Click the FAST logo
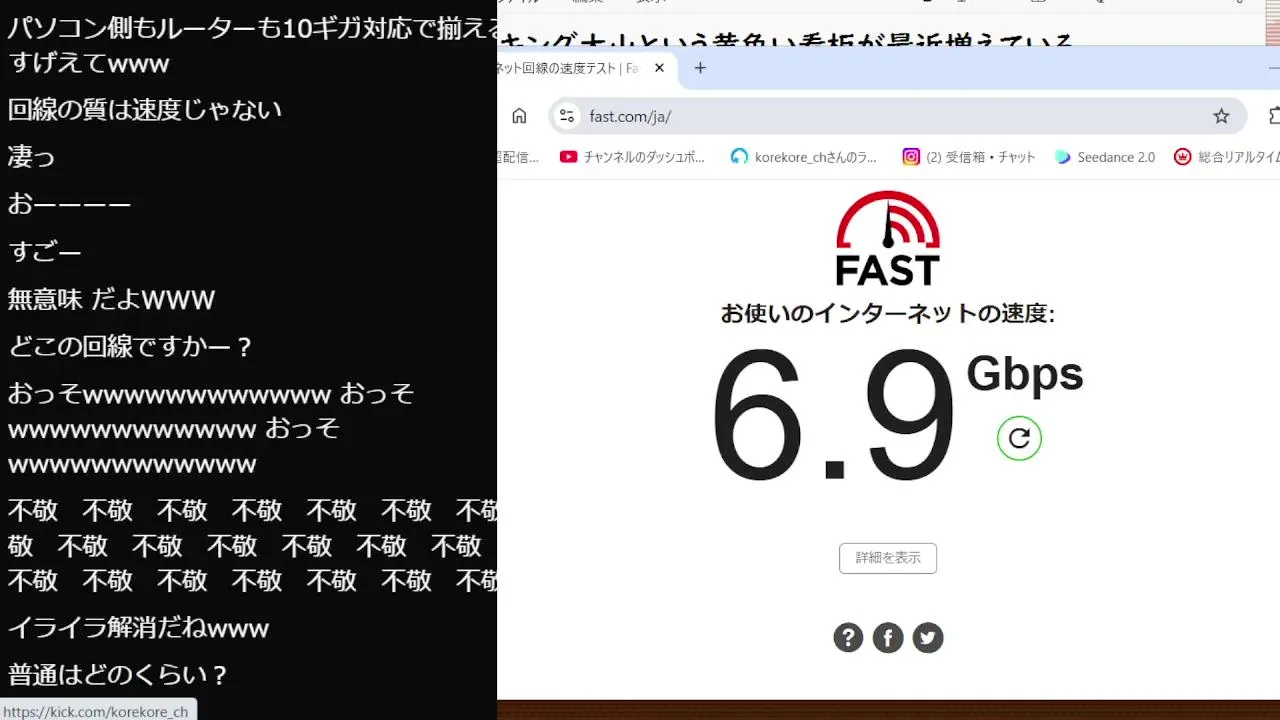 (x=888, y=238)
